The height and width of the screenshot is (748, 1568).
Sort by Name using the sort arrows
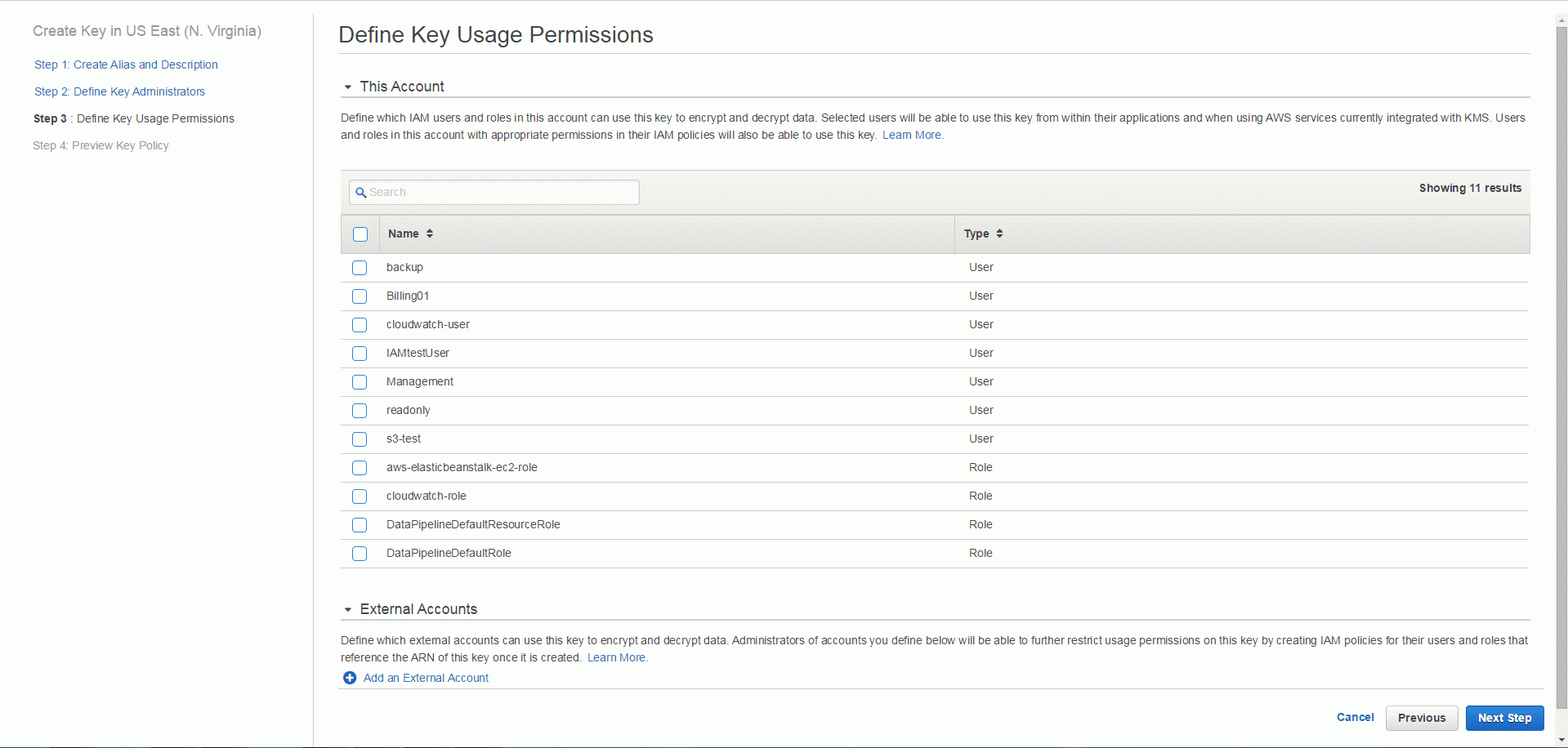pyautogui.click(x=430, y=234)
